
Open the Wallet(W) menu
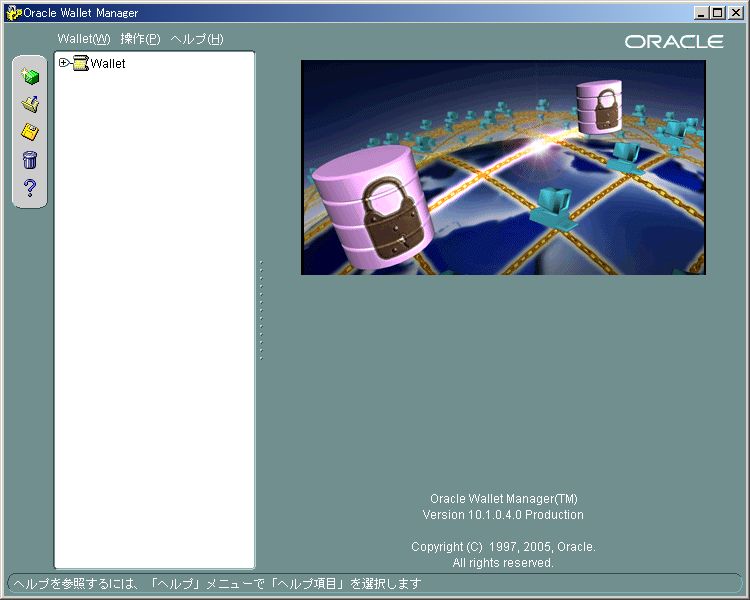click(x=84, y=39)
